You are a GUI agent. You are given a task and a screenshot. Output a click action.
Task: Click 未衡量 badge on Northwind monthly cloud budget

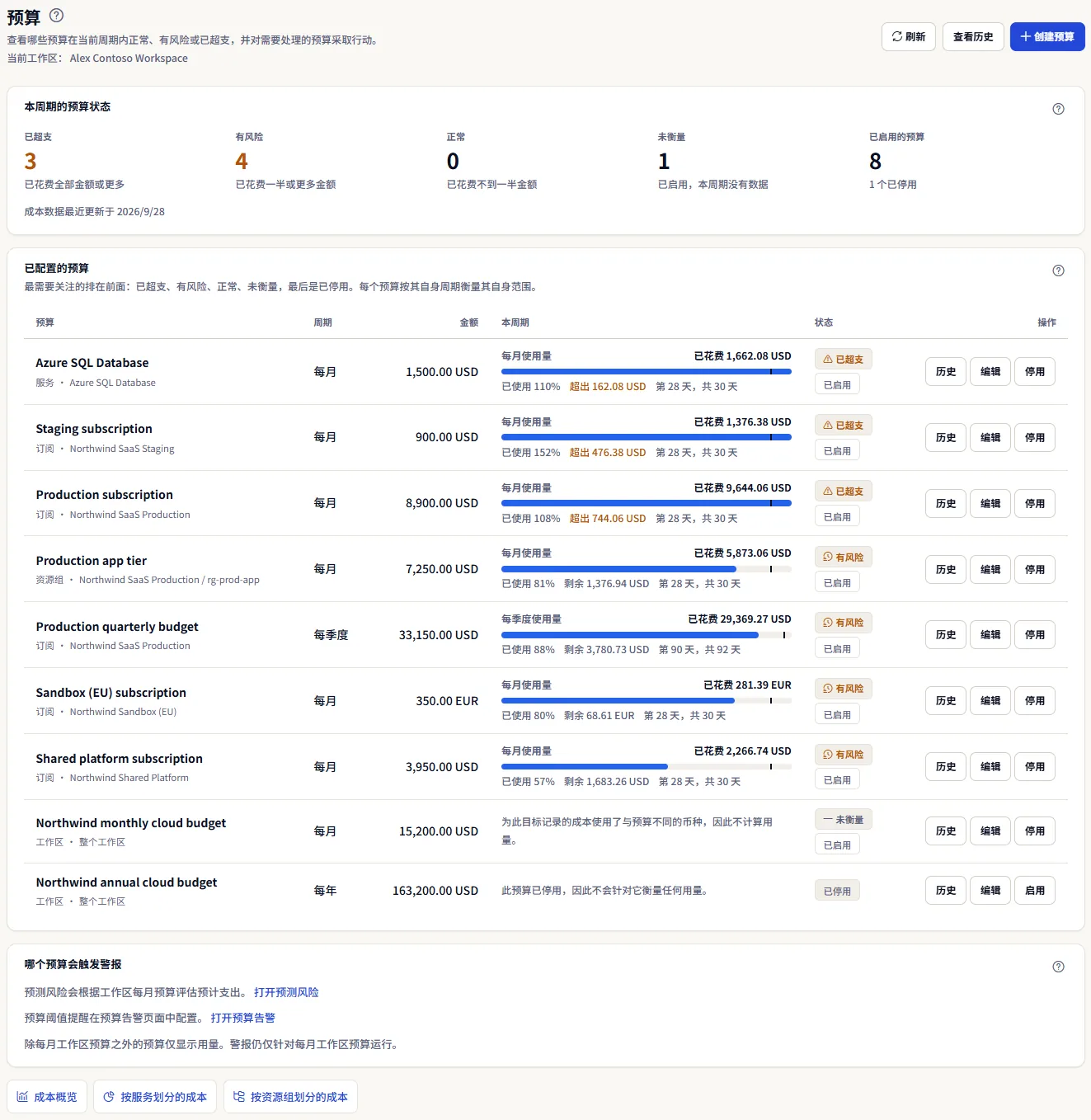844,820
